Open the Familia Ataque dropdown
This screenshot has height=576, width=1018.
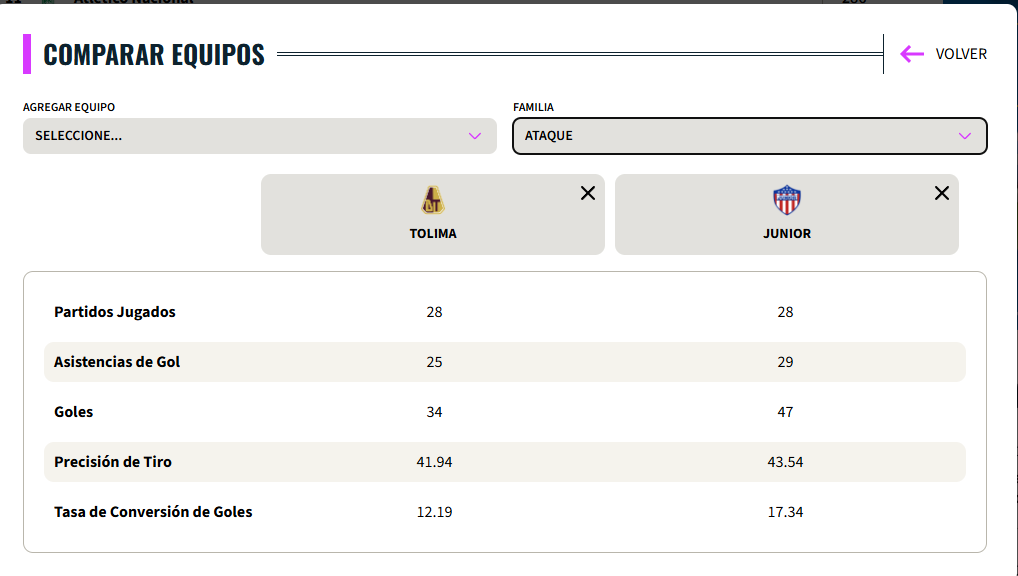pos(749,136)
